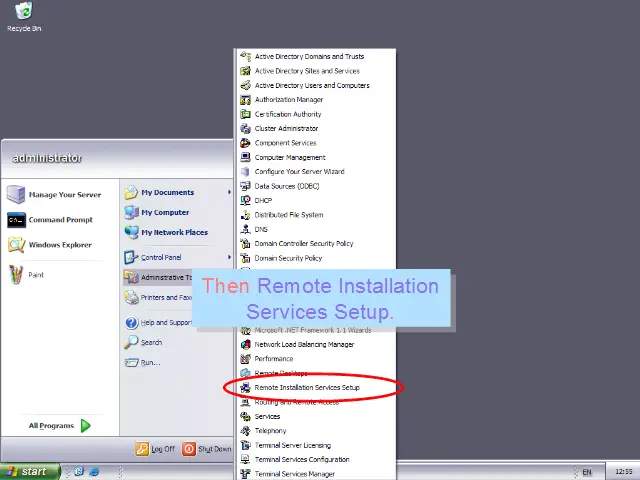Open My Network Places

coord(131,232)
